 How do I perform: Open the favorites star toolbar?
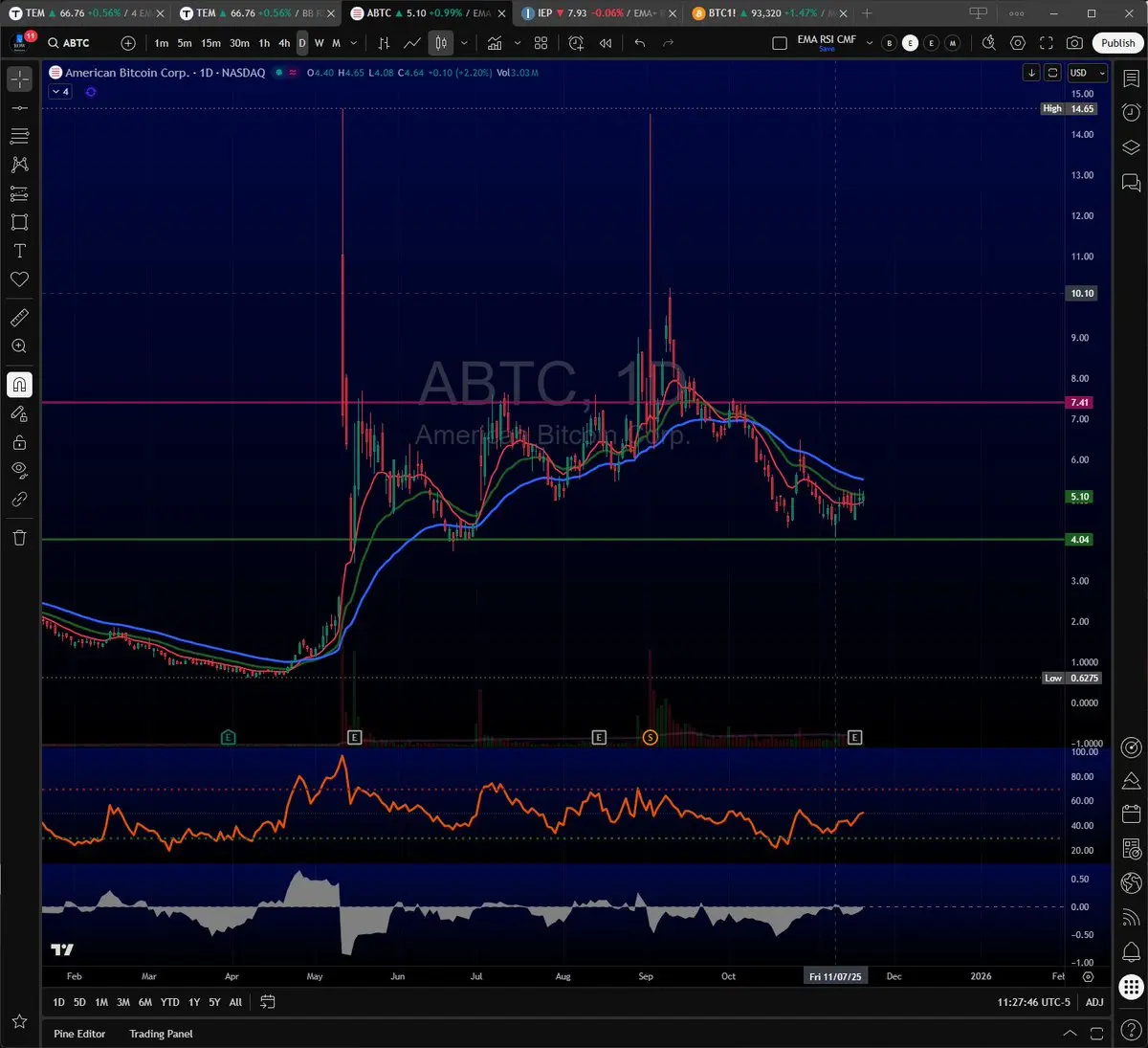click(19, 1022)
